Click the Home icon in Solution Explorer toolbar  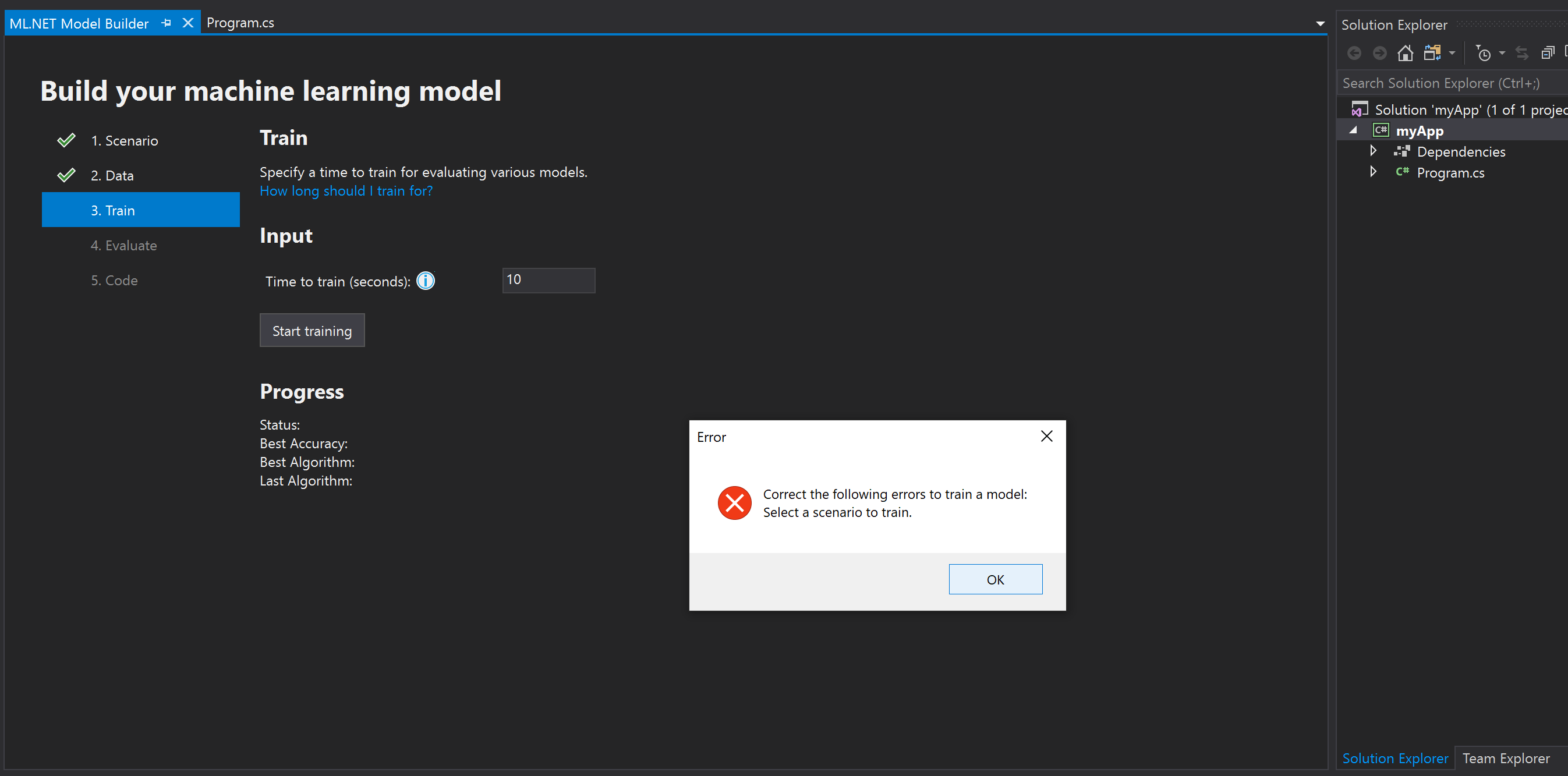click(x=1406, y=53)
